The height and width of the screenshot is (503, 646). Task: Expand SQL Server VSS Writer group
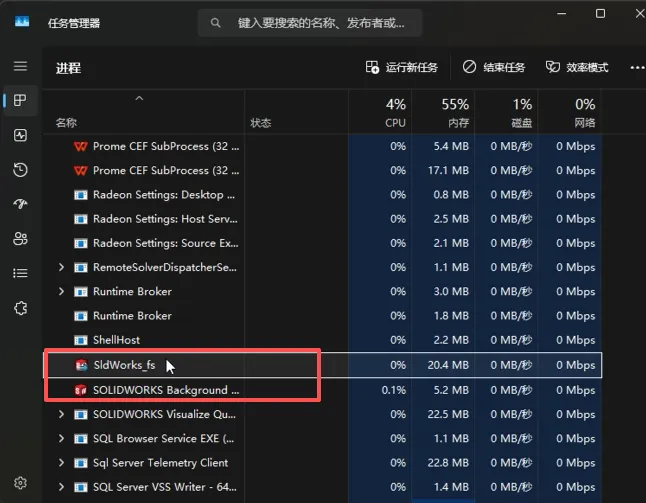pyautogui.click(x=61, y=487)
